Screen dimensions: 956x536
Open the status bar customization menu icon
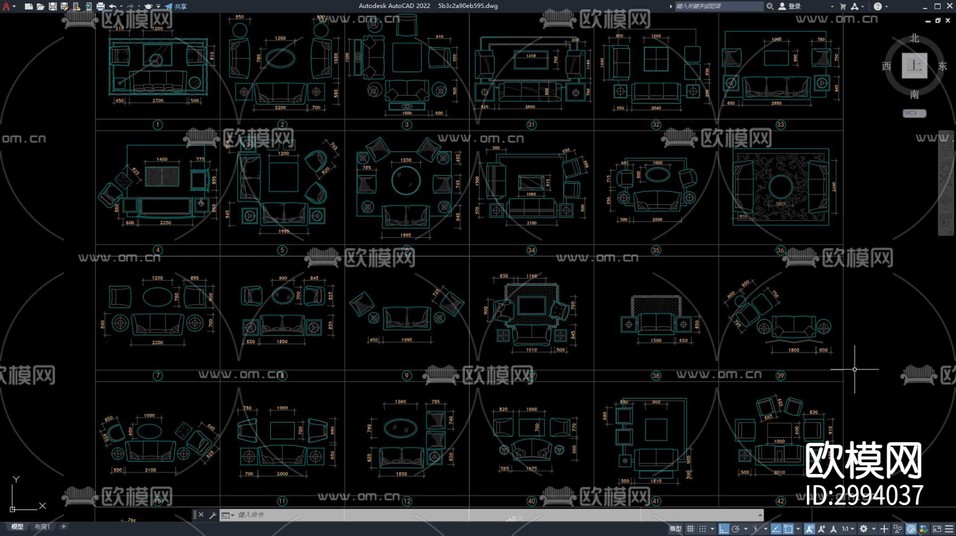[x=949, y=529]
